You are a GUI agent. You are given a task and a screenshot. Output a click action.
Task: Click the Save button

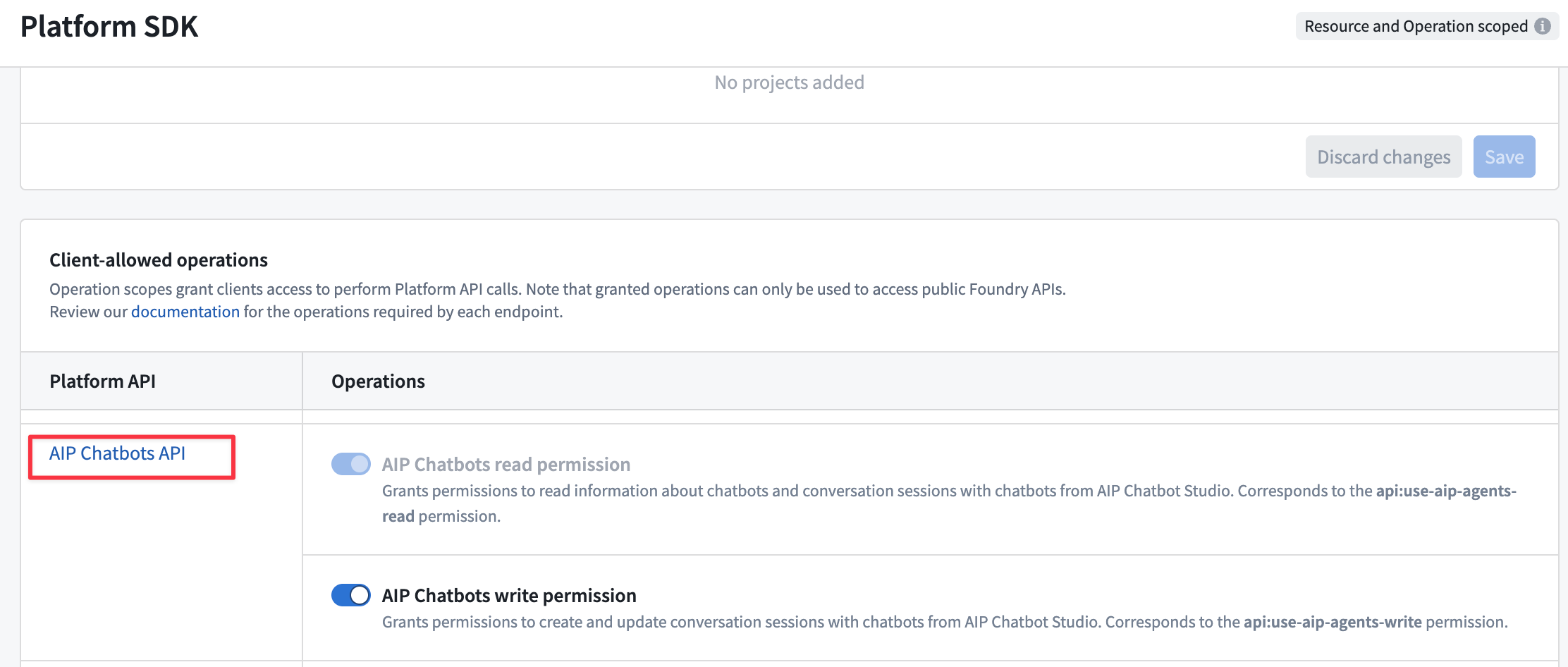[1504, 156]
